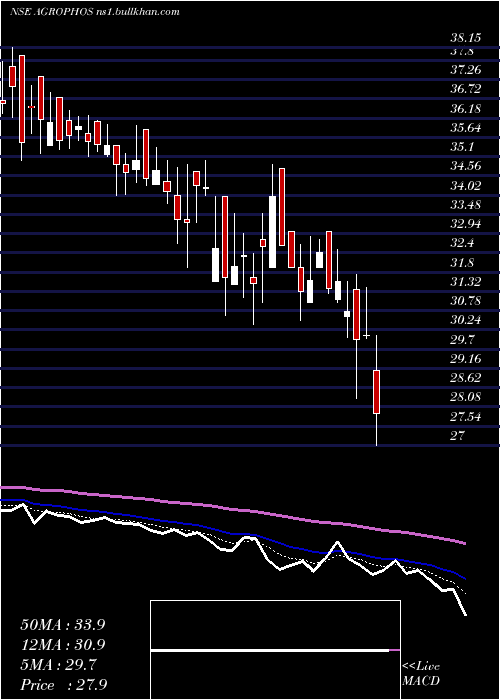
Task: Click the 28.62 price level label
Action: [x=465, y=378]
